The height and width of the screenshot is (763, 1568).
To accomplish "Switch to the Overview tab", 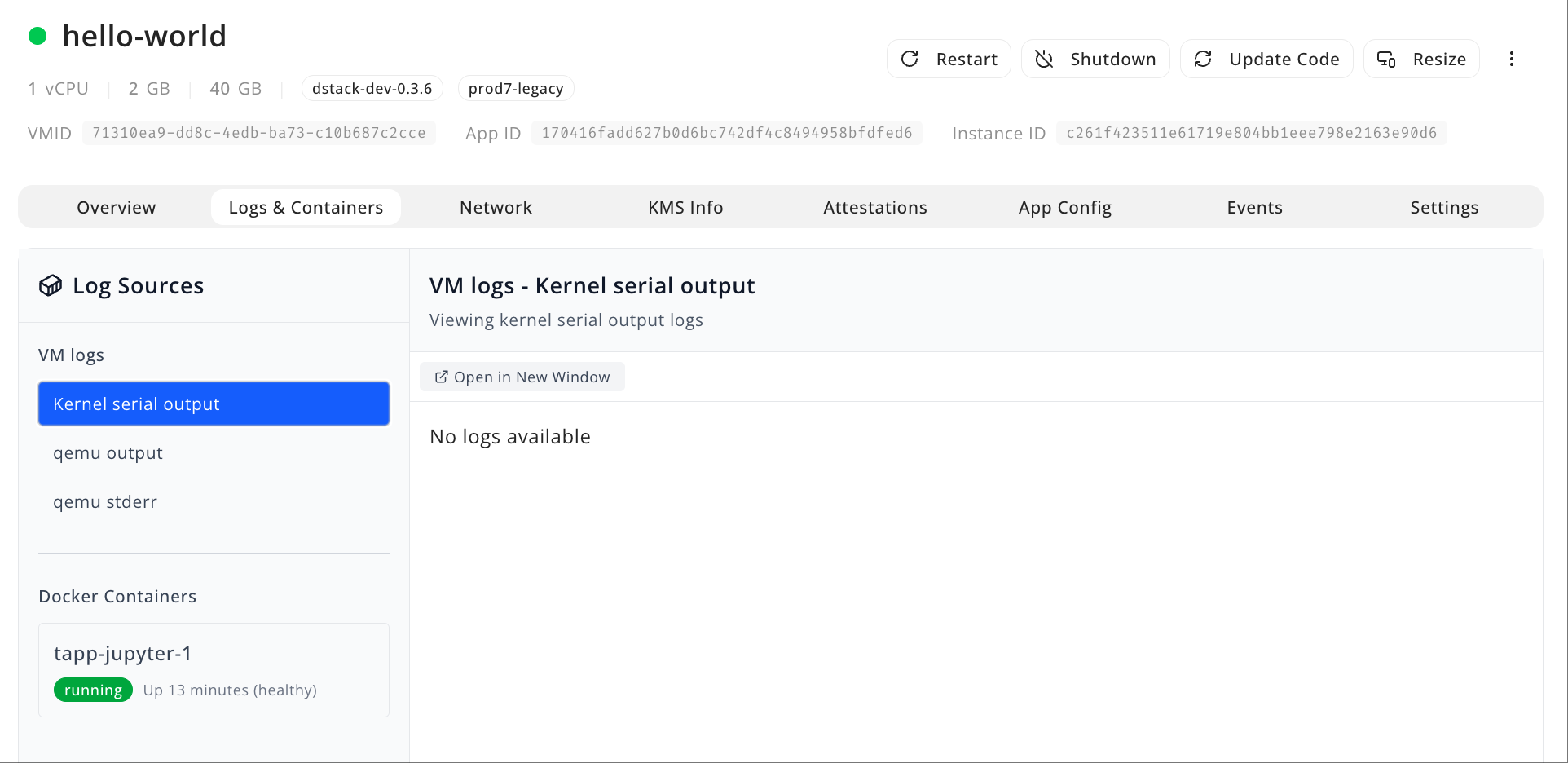I will 116,207.
